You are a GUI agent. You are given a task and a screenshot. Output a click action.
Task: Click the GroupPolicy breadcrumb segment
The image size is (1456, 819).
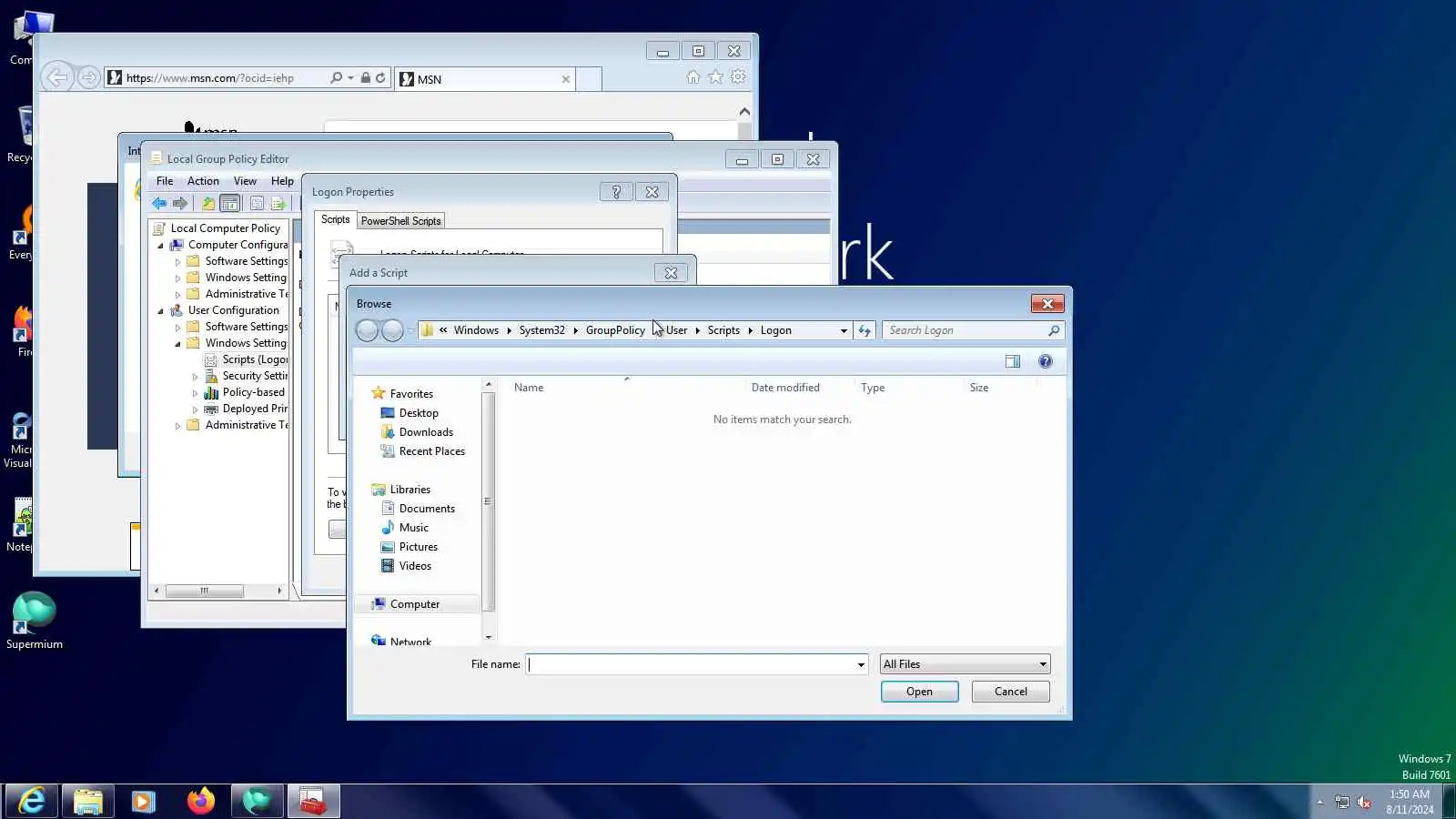click(x=615, y=330)
